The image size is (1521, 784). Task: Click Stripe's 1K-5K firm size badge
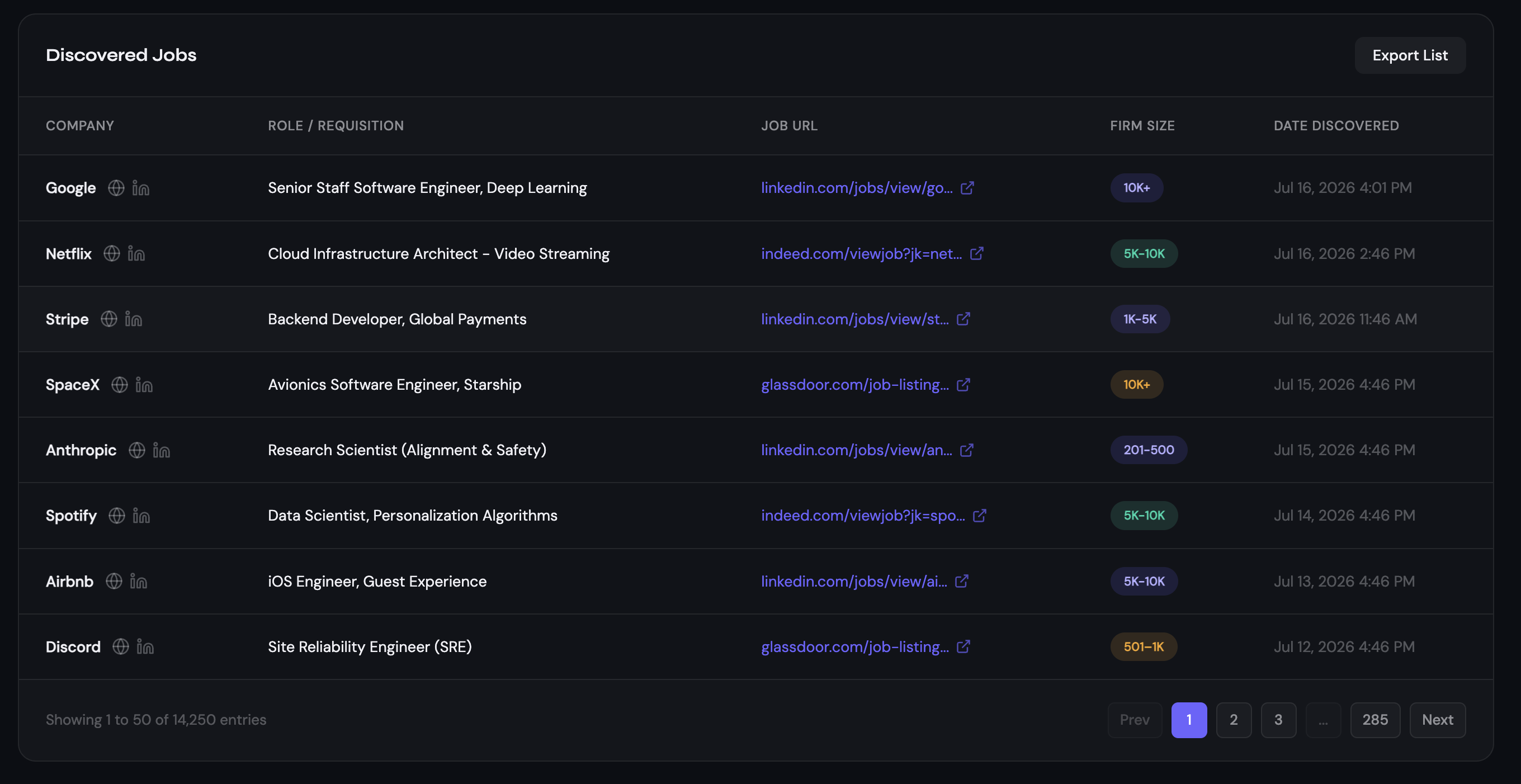(x=1140, y=319)
